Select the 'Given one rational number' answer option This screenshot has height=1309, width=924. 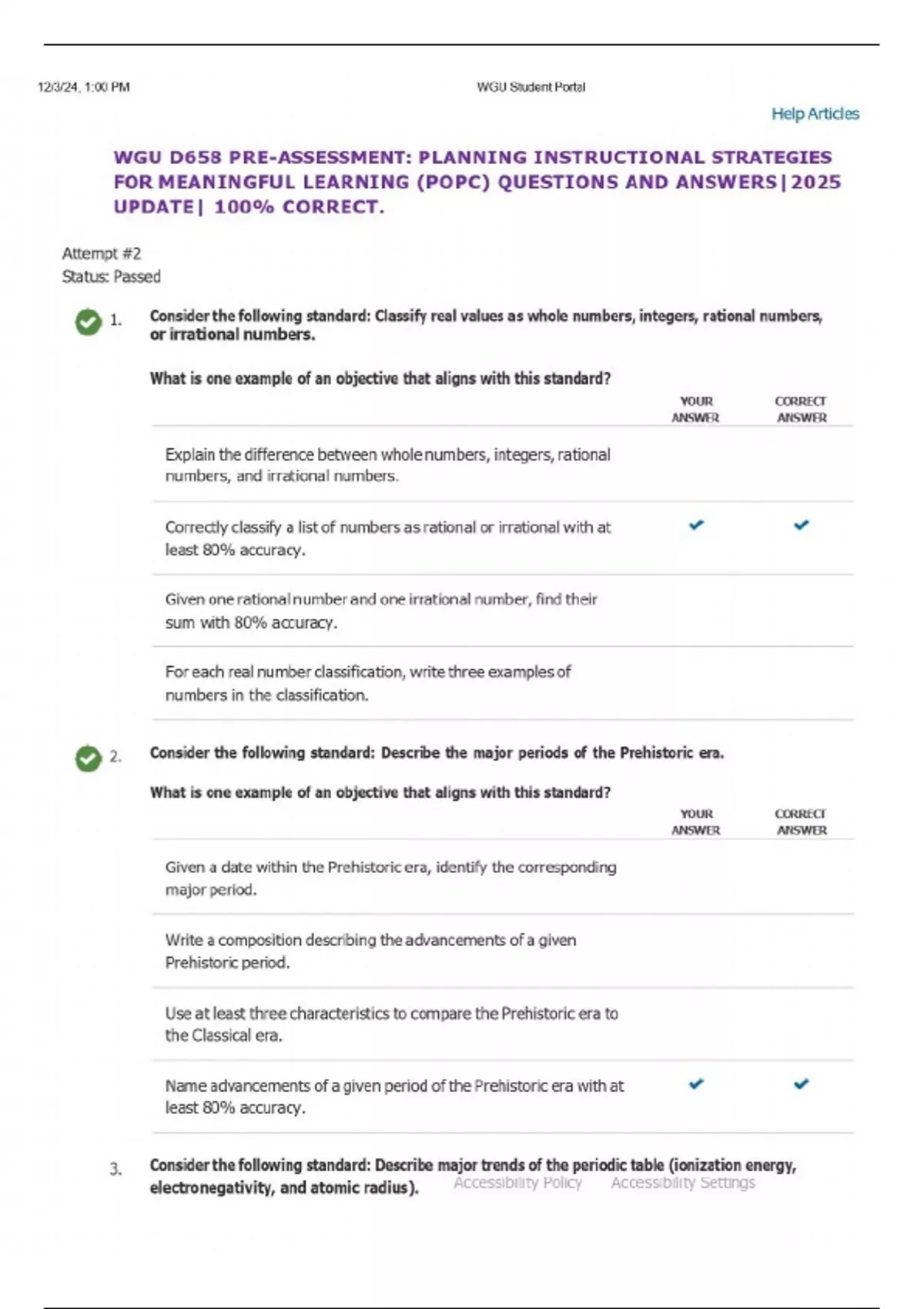click(381, 611)
